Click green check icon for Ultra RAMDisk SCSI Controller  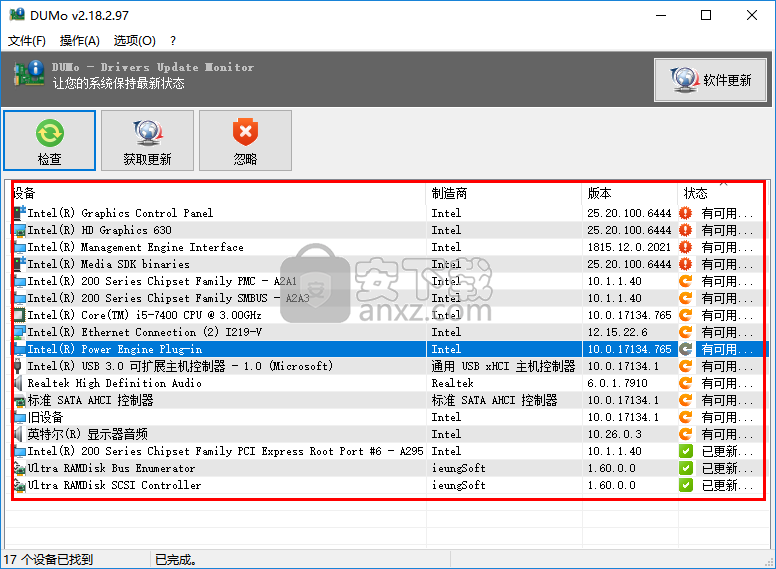click(685, 485)
